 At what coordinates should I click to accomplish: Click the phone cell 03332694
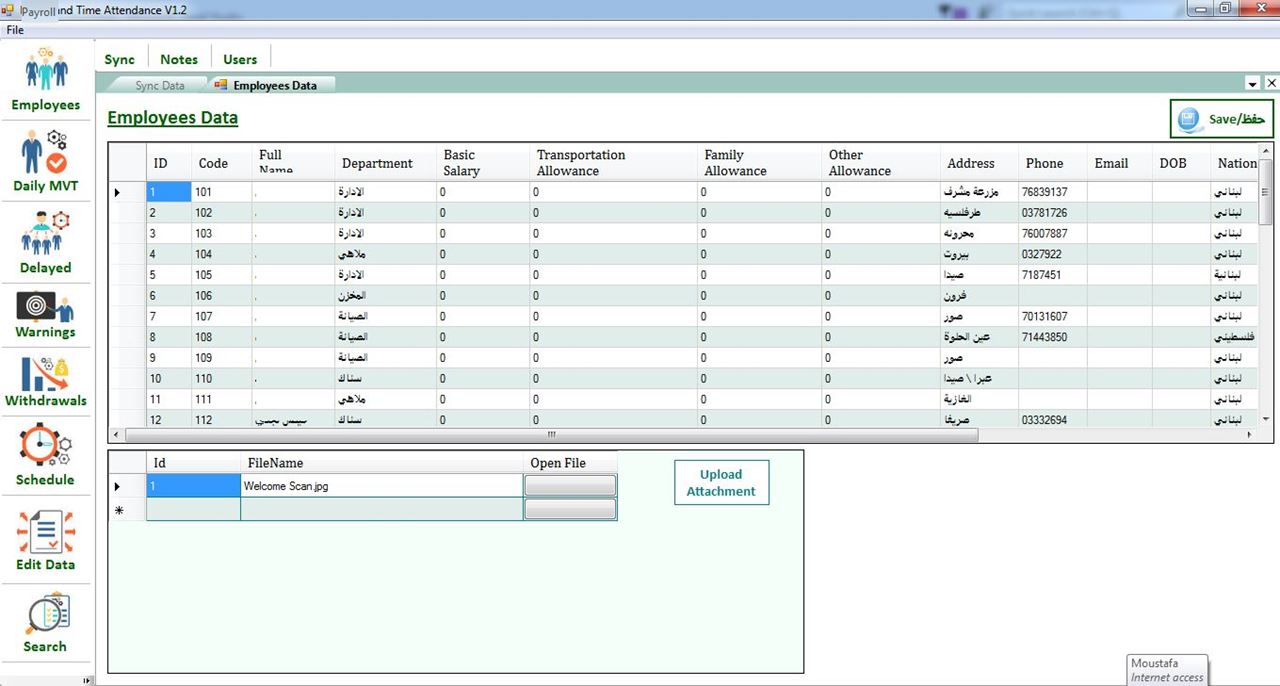[1052, 420]
